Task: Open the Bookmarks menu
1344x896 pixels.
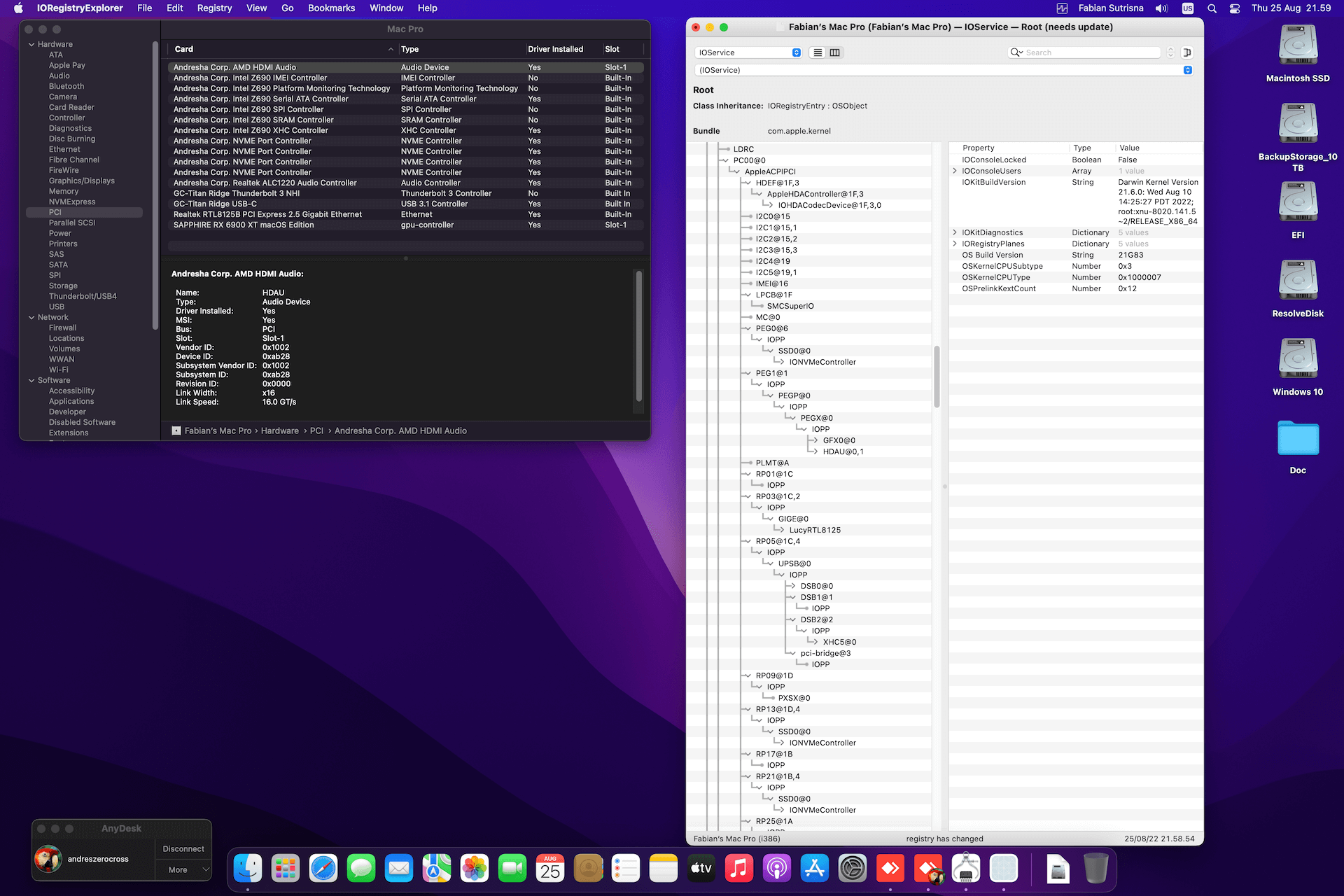Action: 331,8
